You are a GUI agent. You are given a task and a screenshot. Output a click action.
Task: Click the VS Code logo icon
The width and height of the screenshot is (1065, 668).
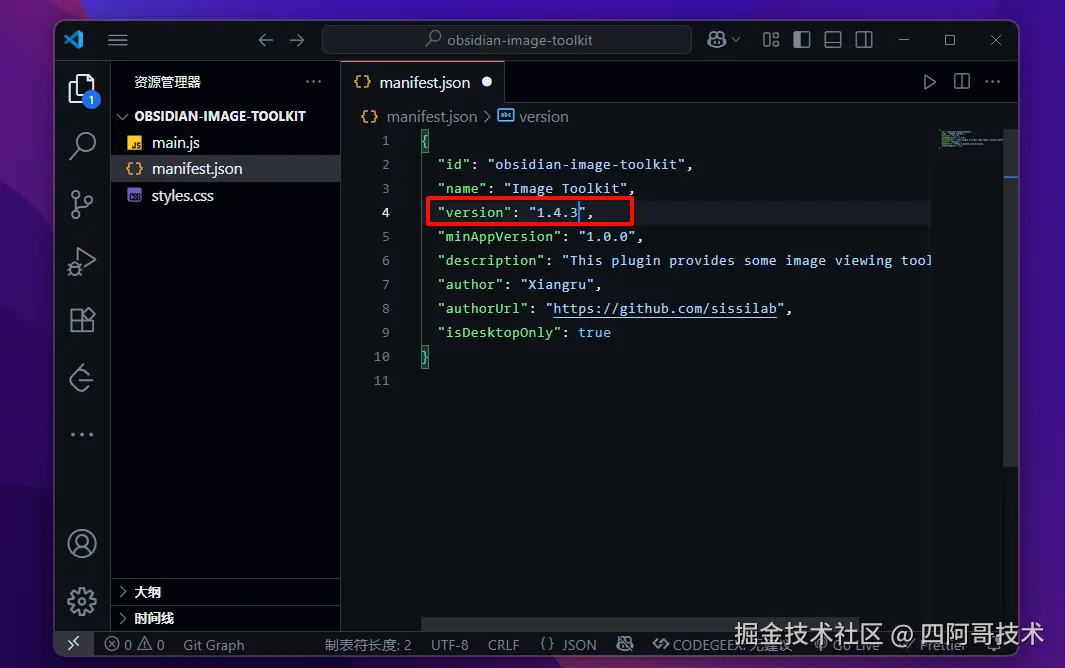(x=74, y=39)
